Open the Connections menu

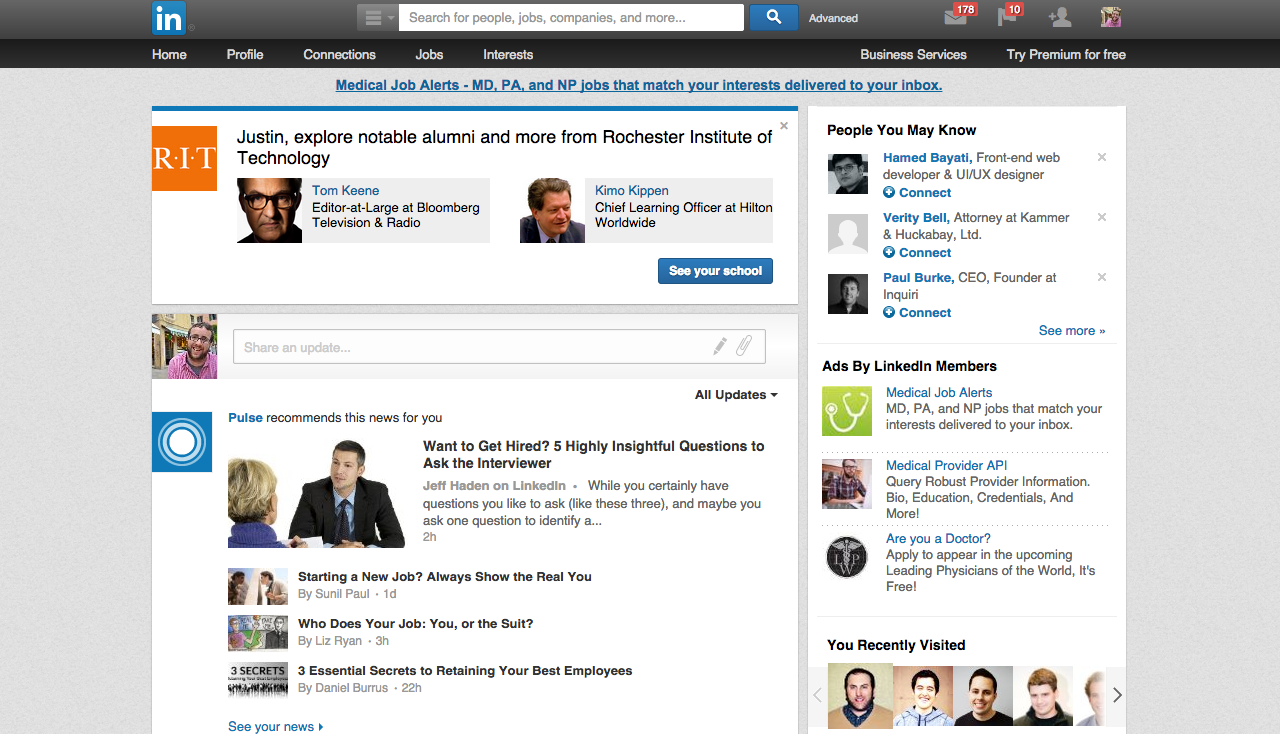pos(340,54)
